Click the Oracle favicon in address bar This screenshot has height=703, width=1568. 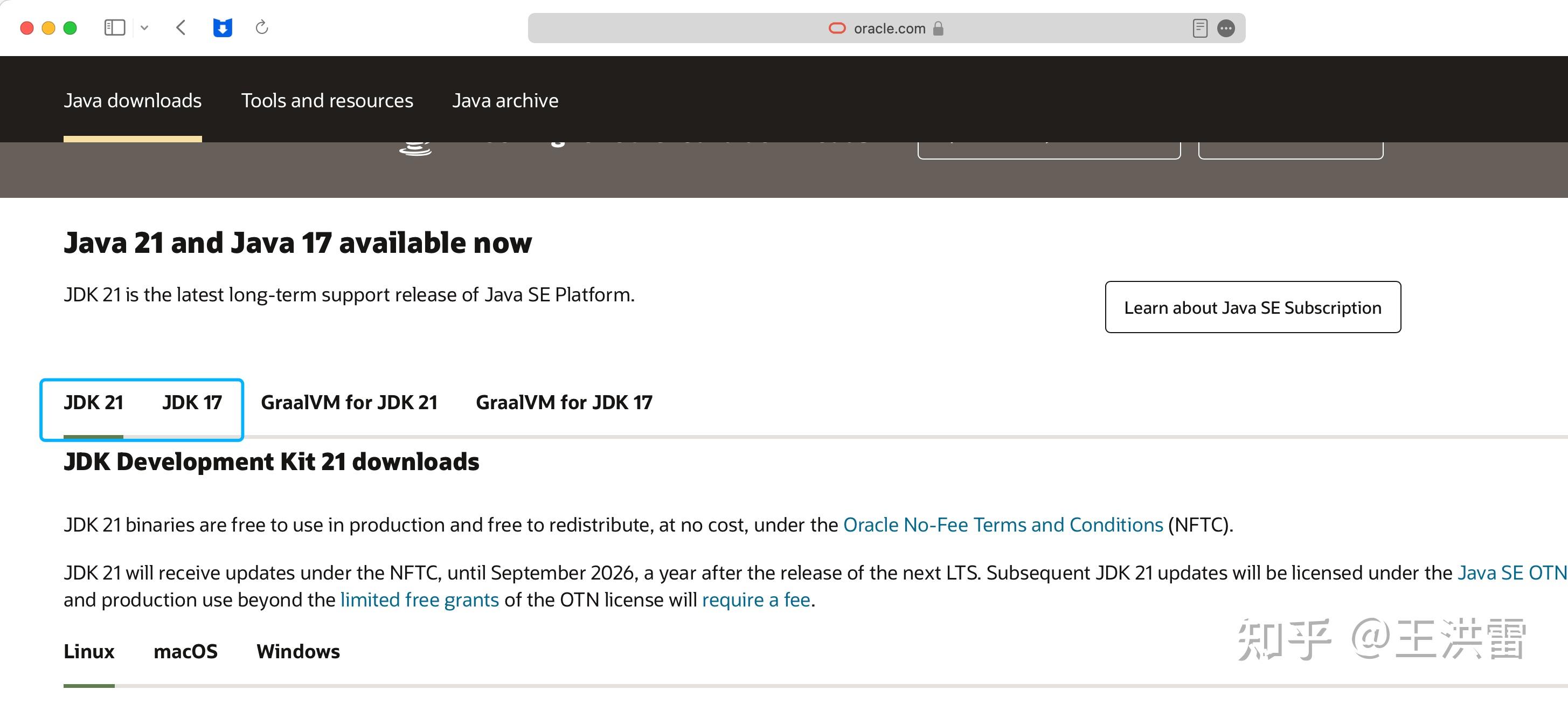(837, 28)
